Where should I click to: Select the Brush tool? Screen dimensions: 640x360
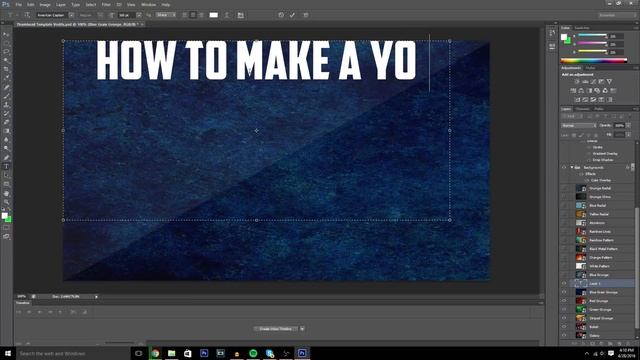pyautogui.click(x=6, y=96)
